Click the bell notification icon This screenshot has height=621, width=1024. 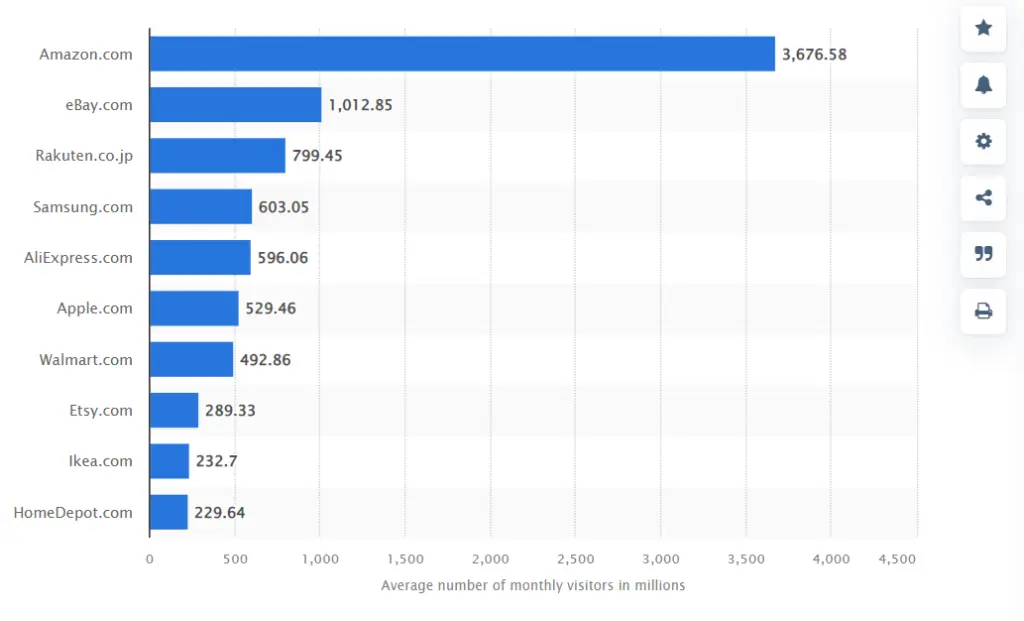pos(983,85)
